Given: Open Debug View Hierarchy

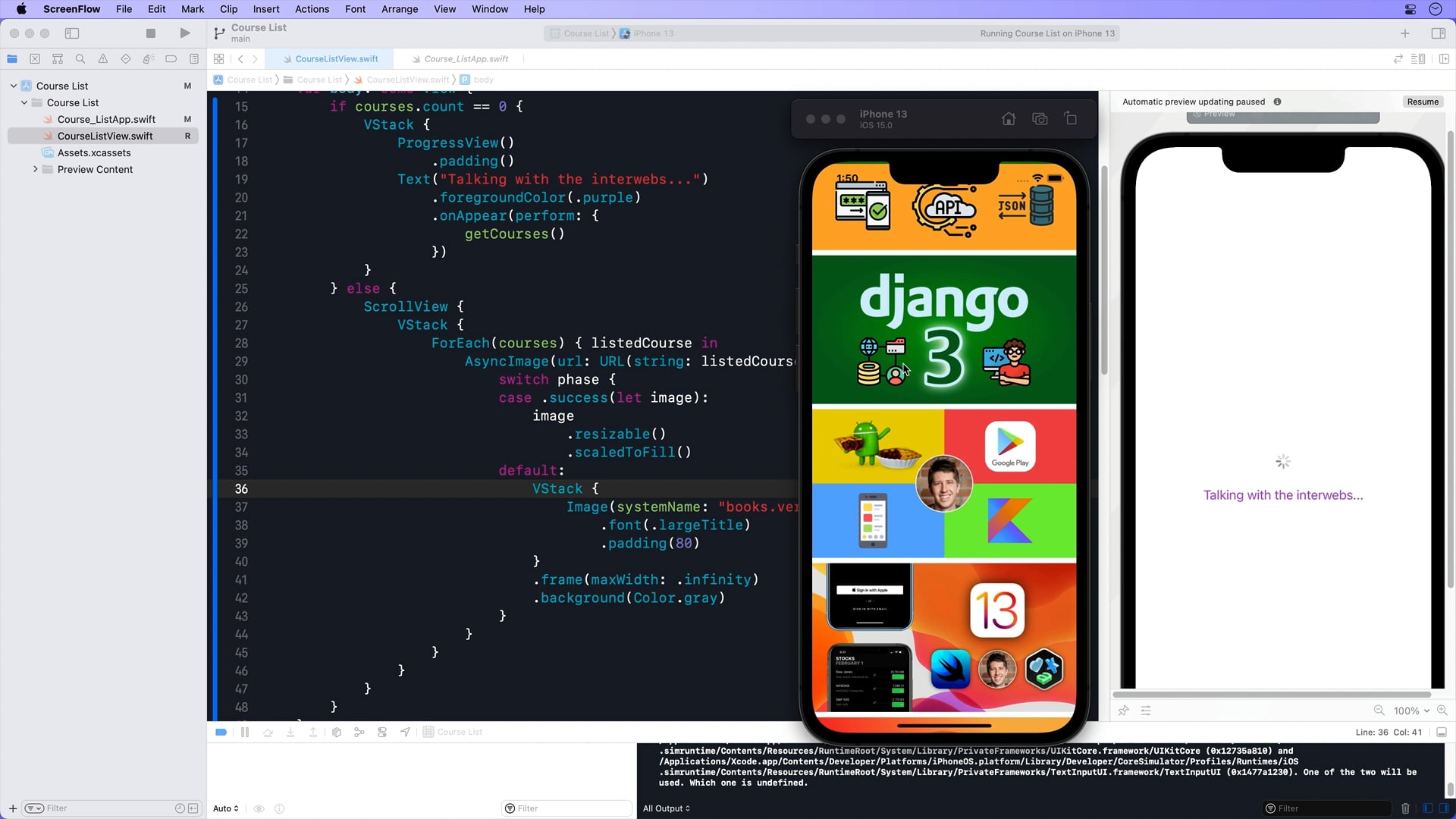Looking at the screenshot, I should [x=337, y=732].
